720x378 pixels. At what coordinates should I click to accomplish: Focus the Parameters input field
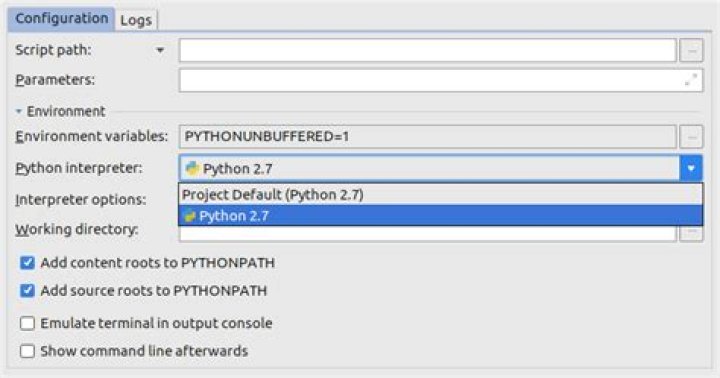pos(441,80)
